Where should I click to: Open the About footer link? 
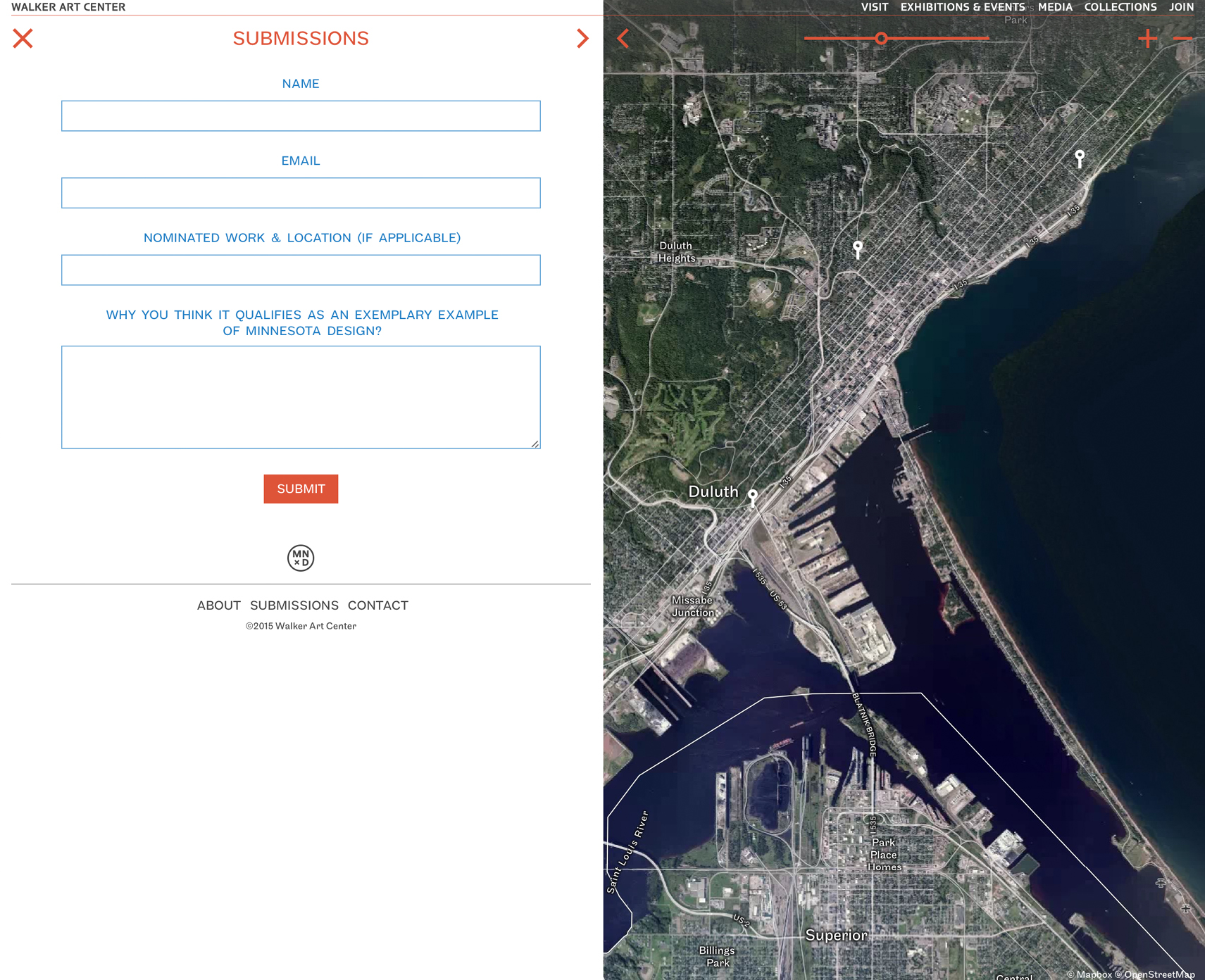coord(219,605)
